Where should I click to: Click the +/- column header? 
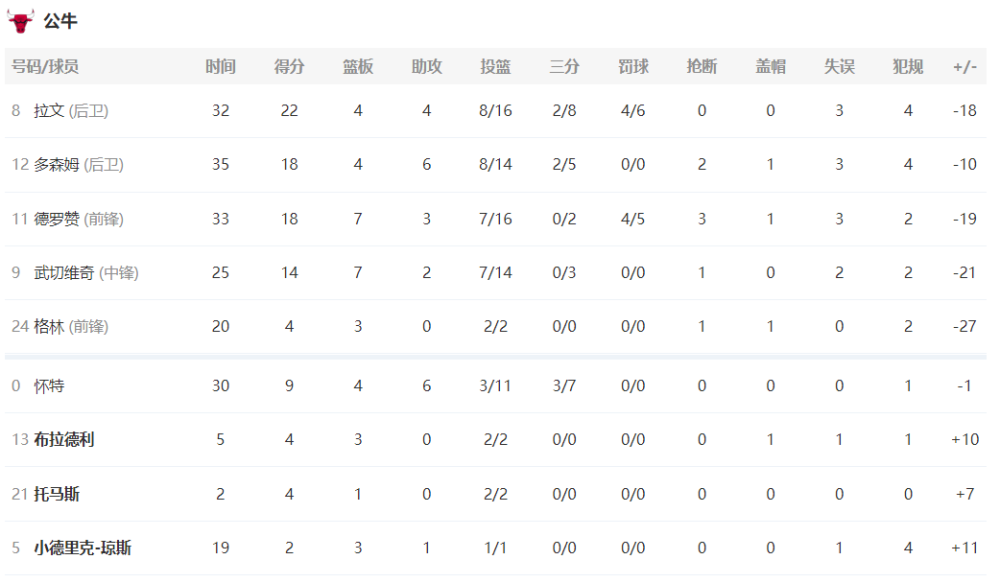[965, 66]
